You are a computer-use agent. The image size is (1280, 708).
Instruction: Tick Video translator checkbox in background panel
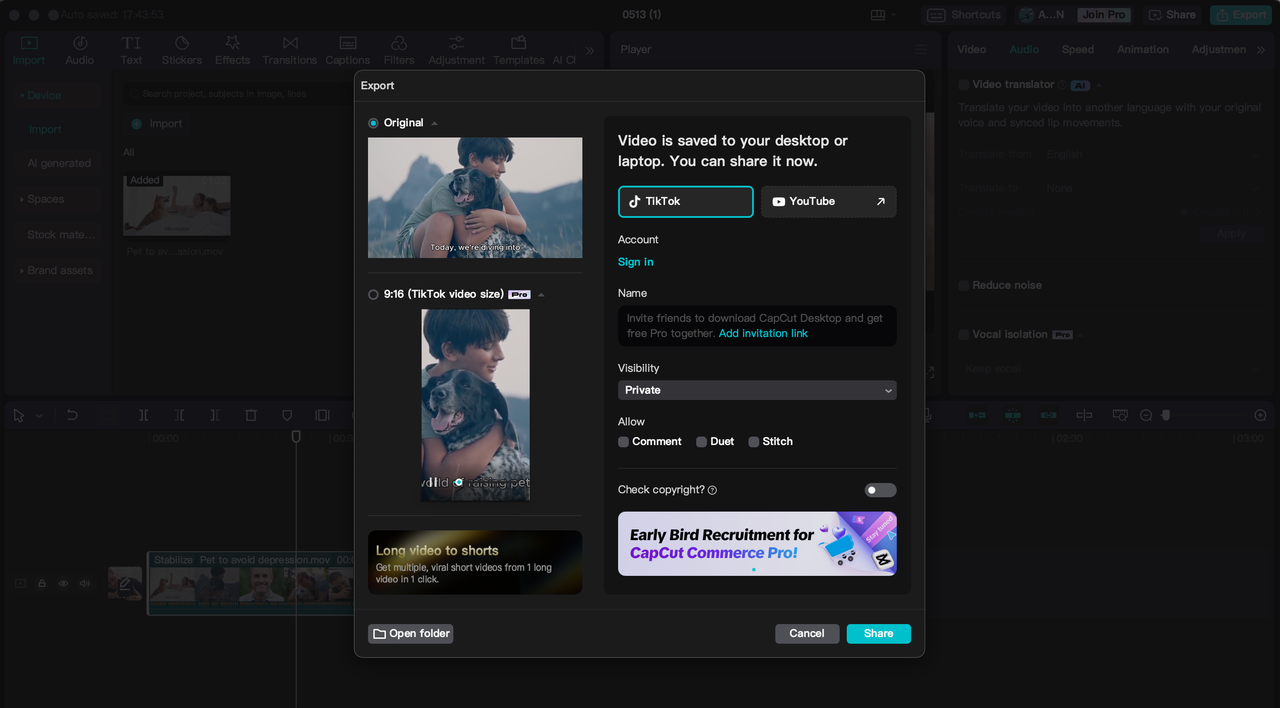pos(964,85)
